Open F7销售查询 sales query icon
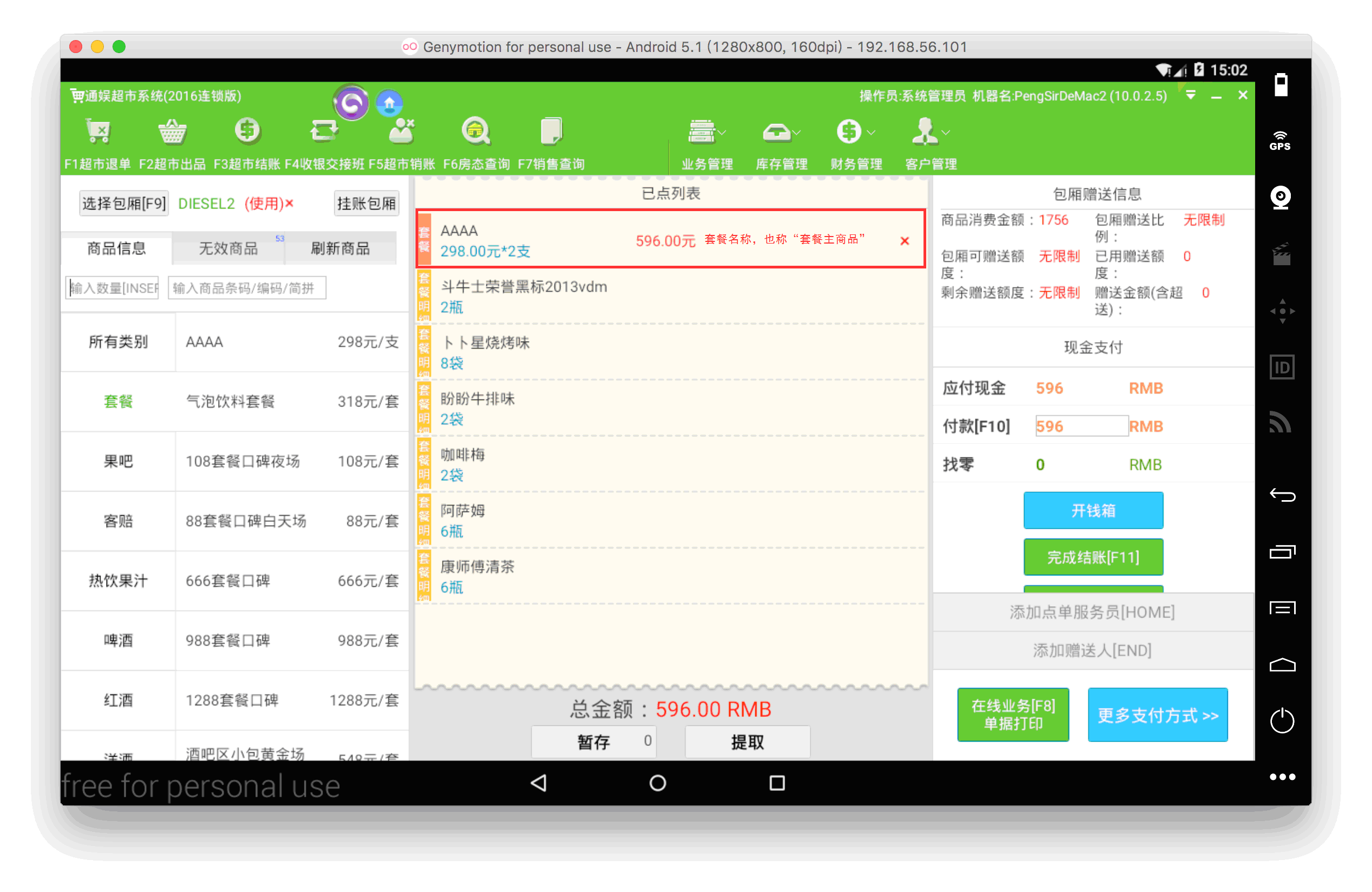The width and height of the screenshot is (1372, 892). 551,132
